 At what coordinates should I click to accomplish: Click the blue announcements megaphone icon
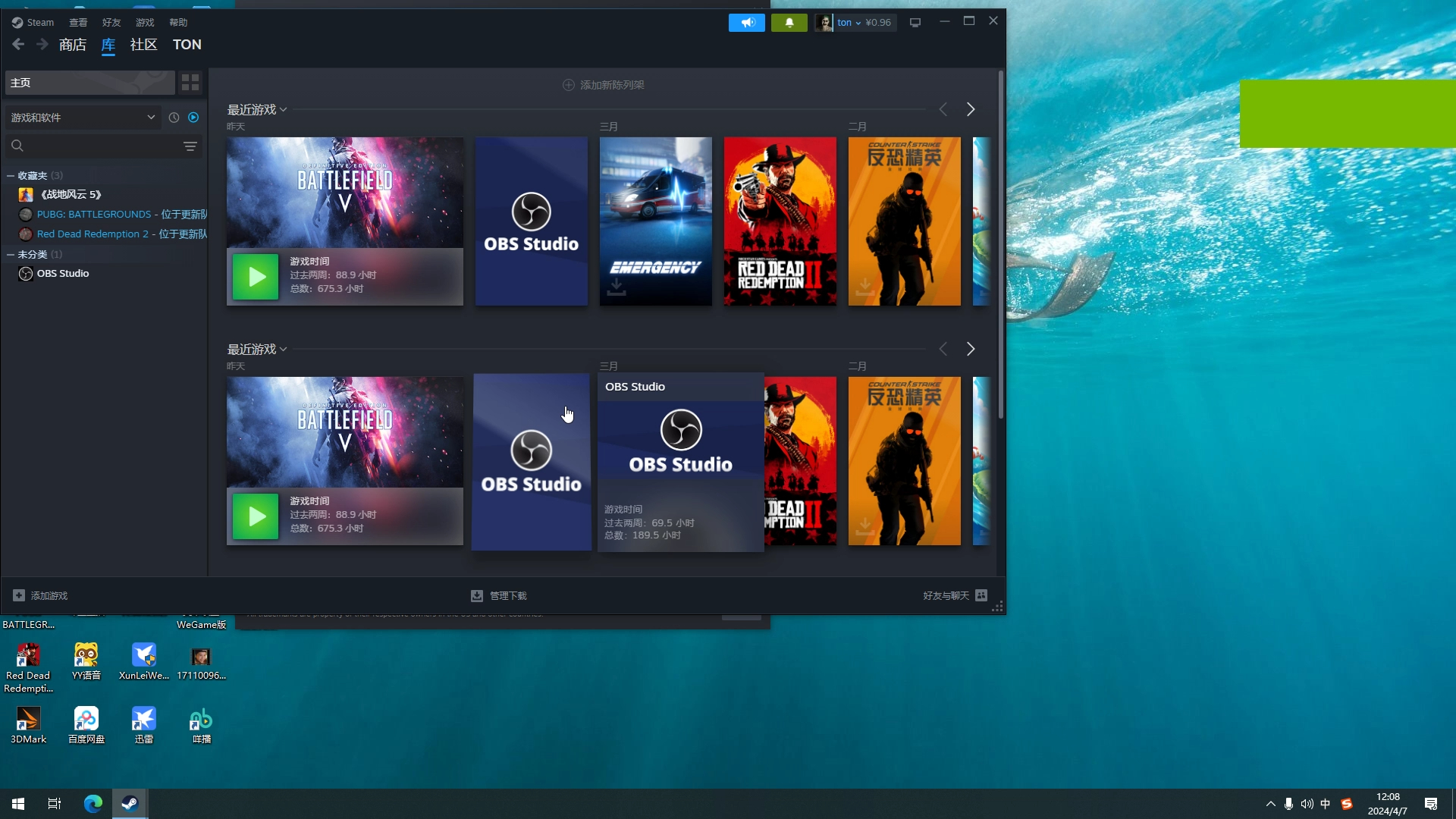747,23
